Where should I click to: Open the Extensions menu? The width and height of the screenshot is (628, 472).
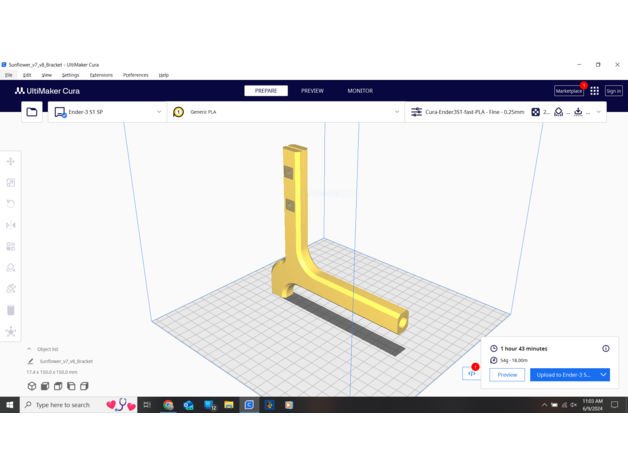(101, 75)
